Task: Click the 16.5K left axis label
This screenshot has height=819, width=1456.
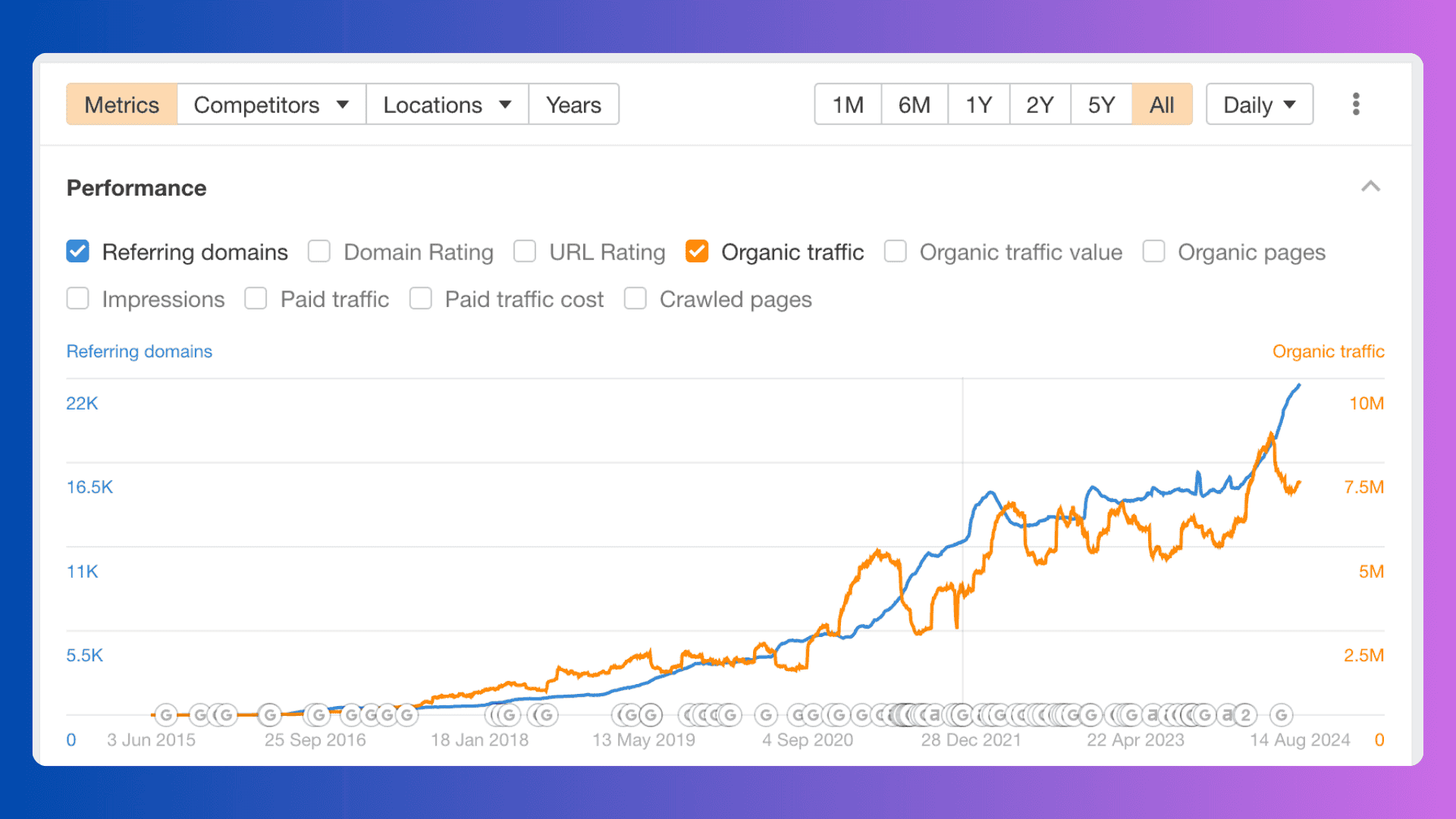Action: coord(89,487)
